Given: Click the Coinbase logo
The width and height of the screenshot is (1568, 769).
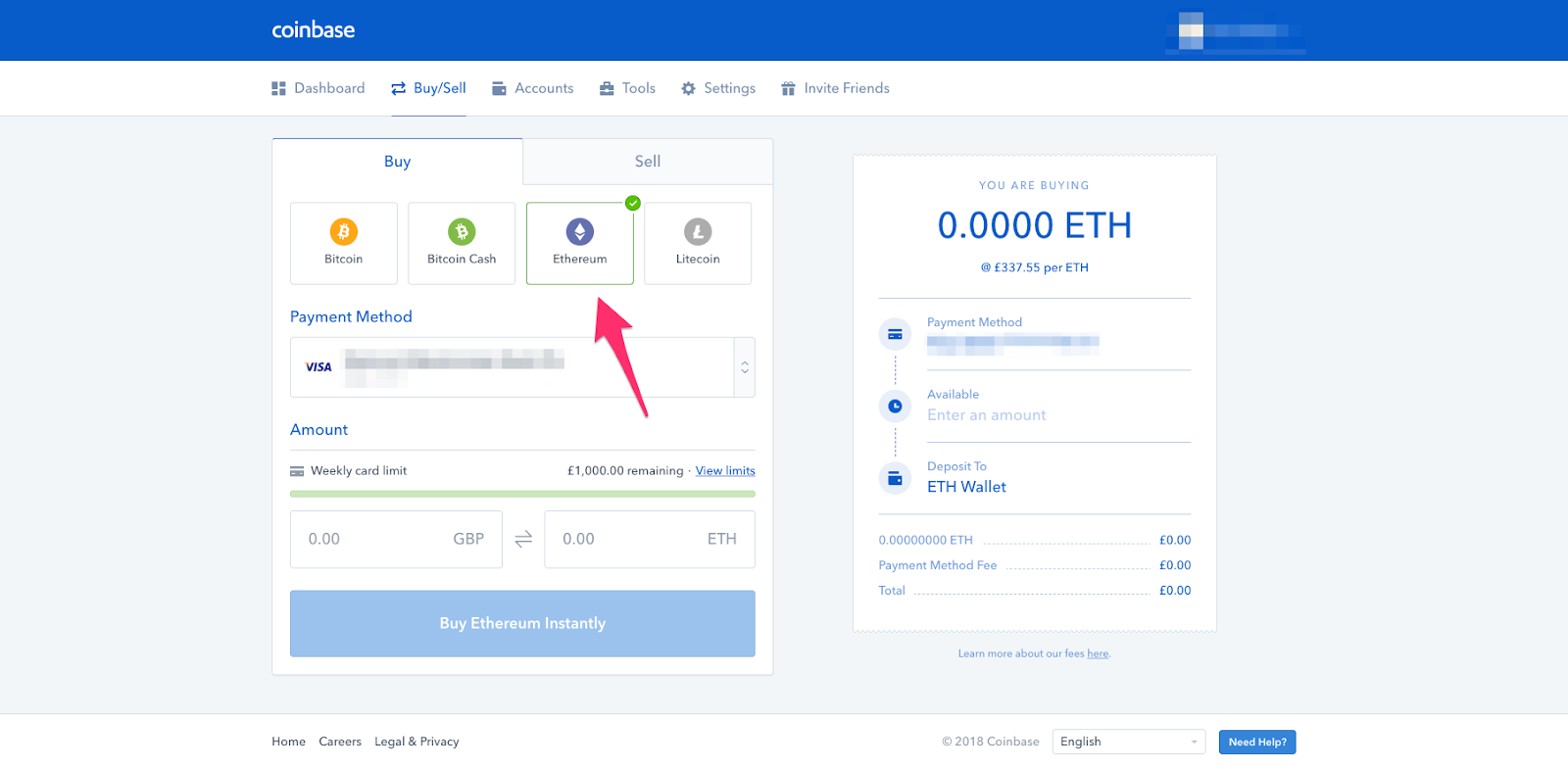Looking at the screenshot, I should 314,30.
